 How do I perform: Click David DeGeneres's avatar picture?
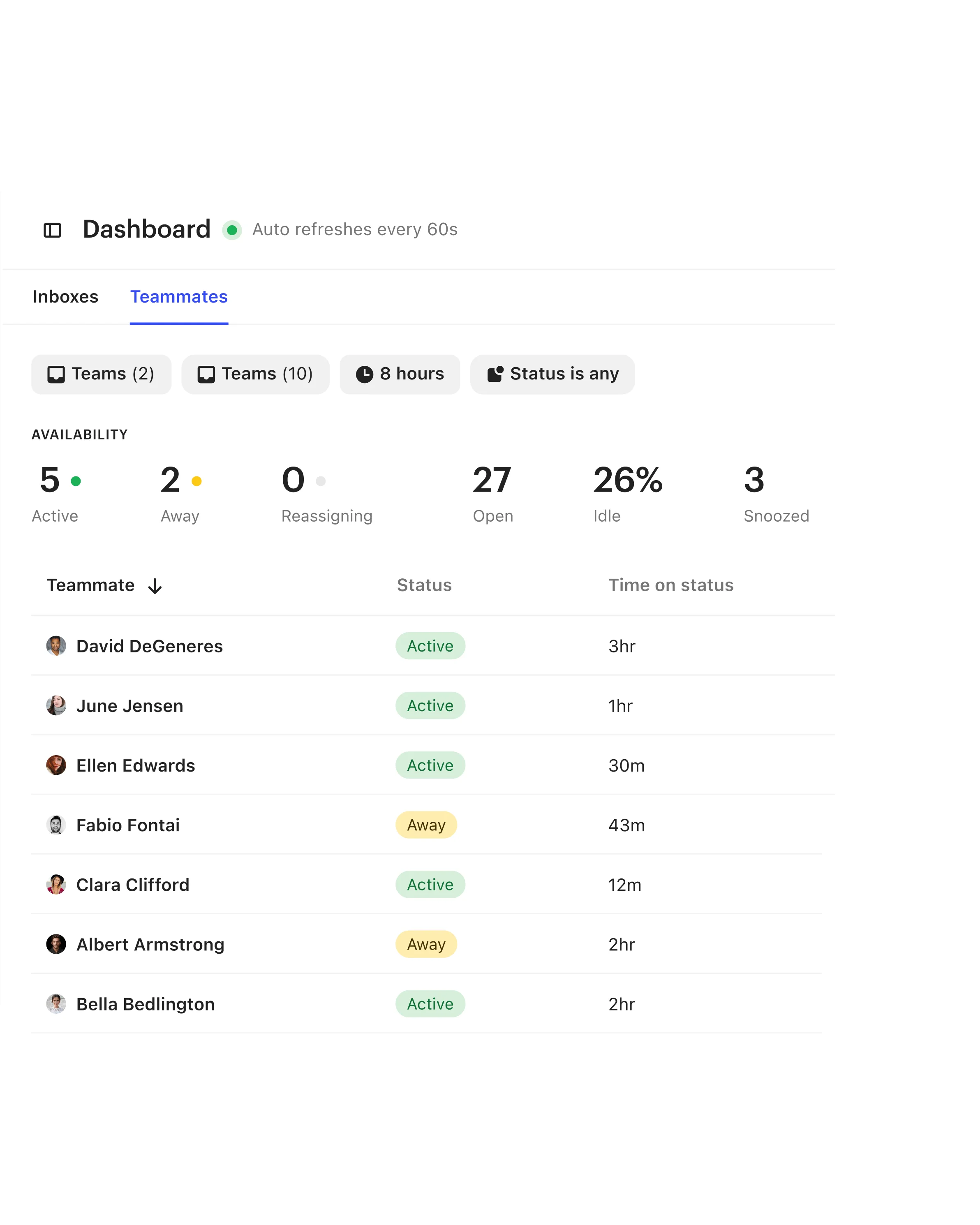click(x=57, y=645)
